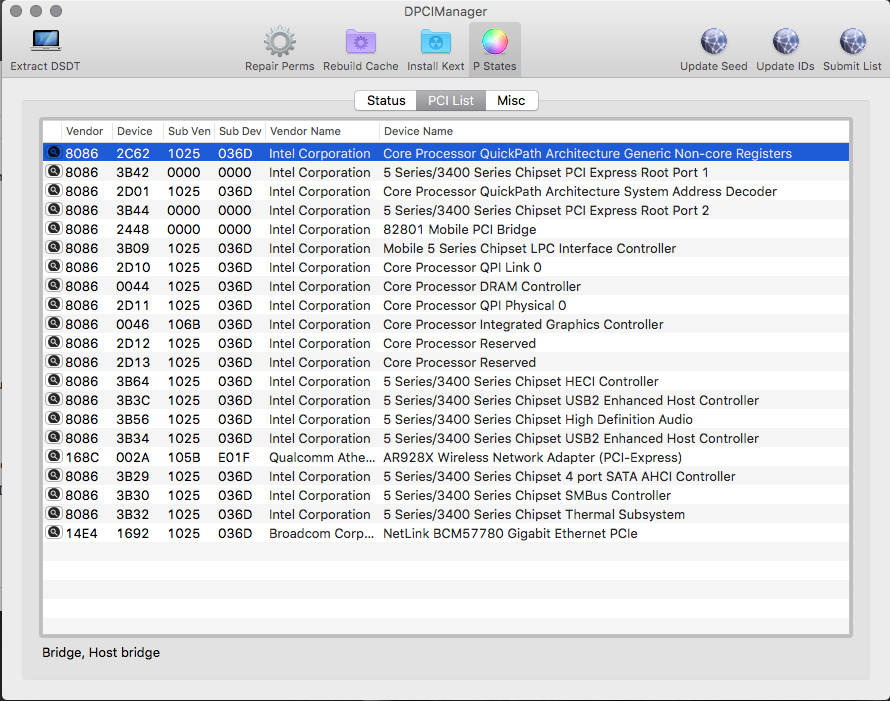
Task: Click lookup icon for device 2D11
Action: [53, 304]
